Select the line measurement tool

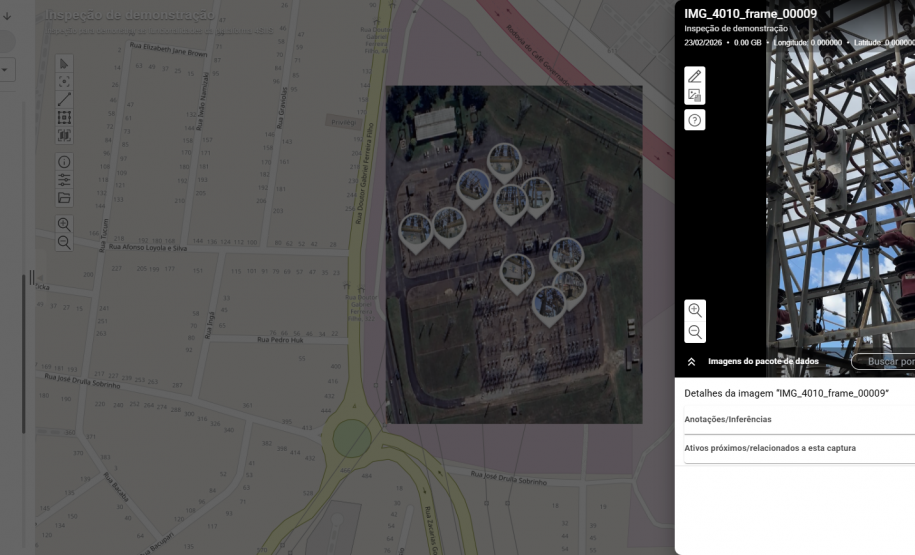[64, 99]
